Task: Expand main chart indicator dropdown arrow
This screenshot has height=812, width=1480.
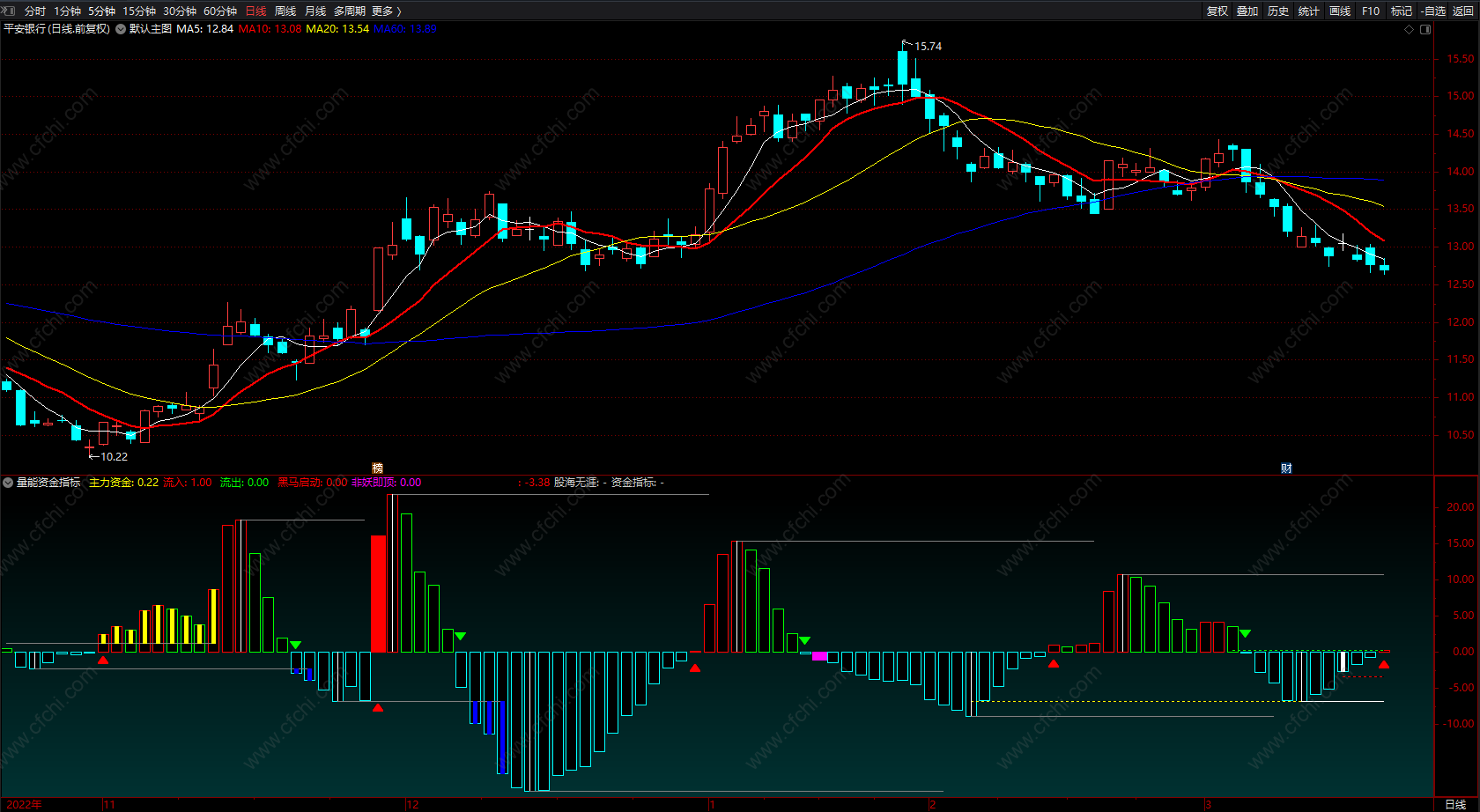Action: 121,29
